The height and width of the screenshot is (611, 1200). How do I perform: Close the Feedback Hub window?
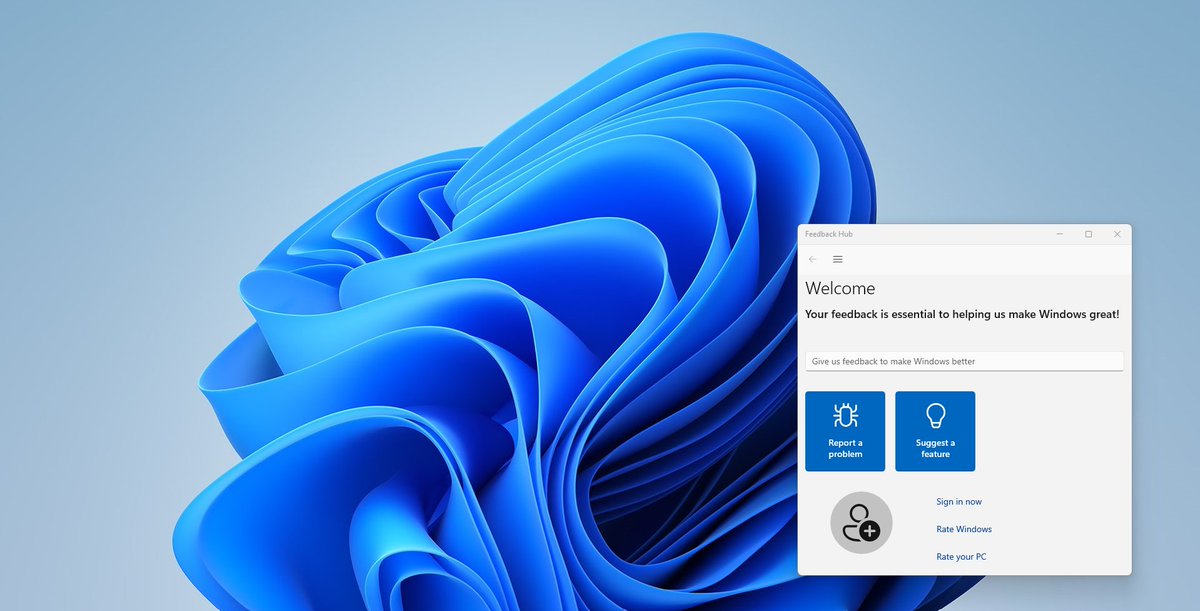(1117, 234)
